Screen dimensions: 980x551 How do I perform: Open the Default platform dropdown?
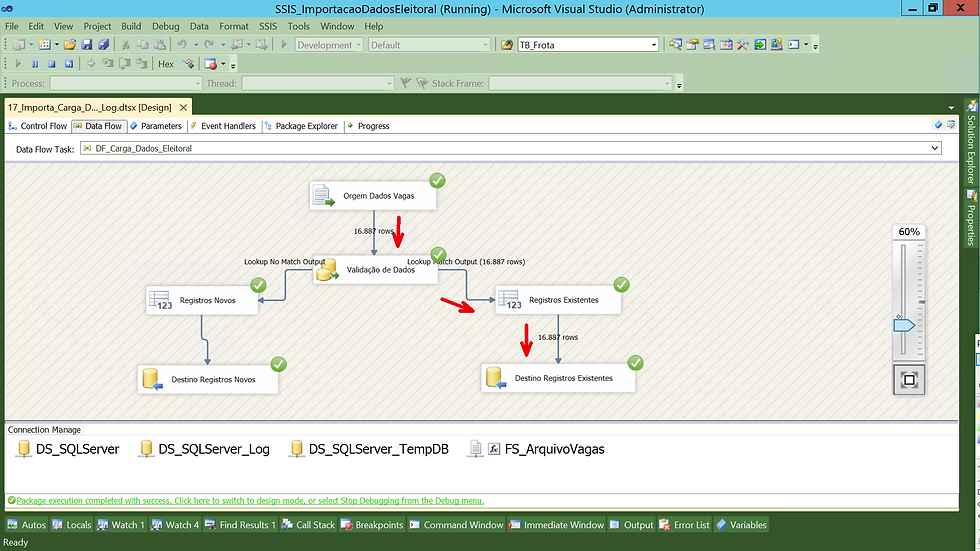[485, 45]
